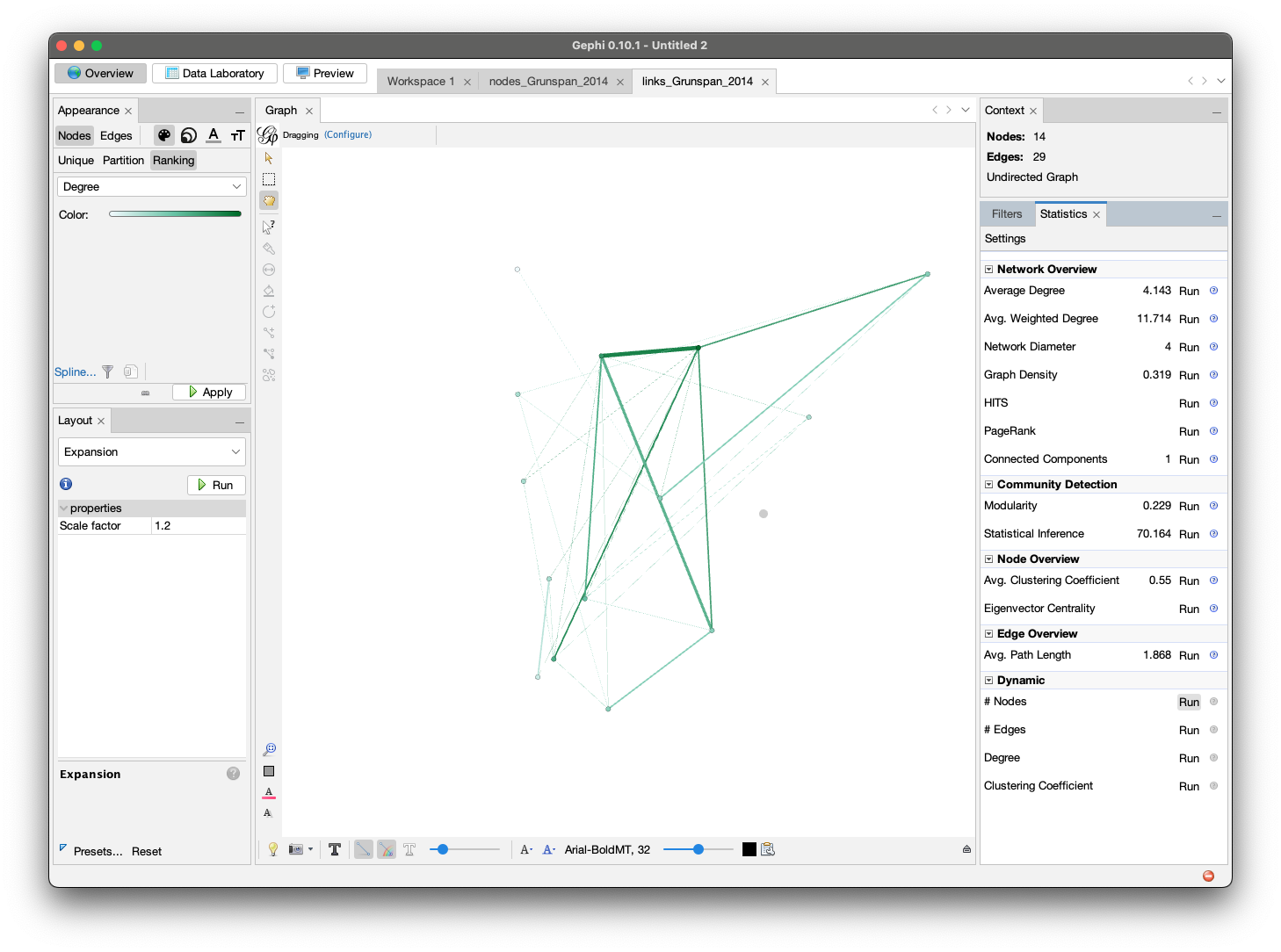Choose the shortest path tool

tap(269, 354)
